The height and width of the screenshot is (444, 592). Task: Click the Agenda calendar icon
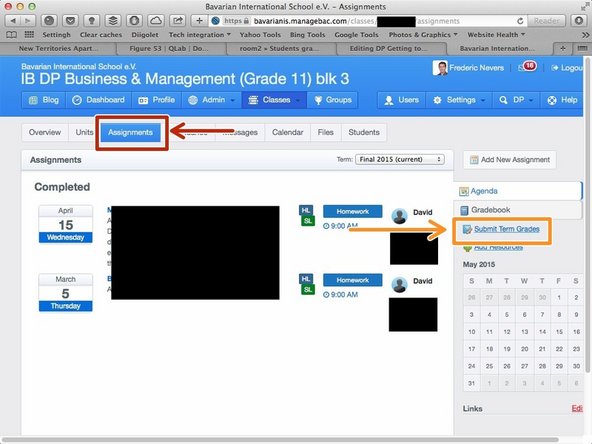(464, 191)
